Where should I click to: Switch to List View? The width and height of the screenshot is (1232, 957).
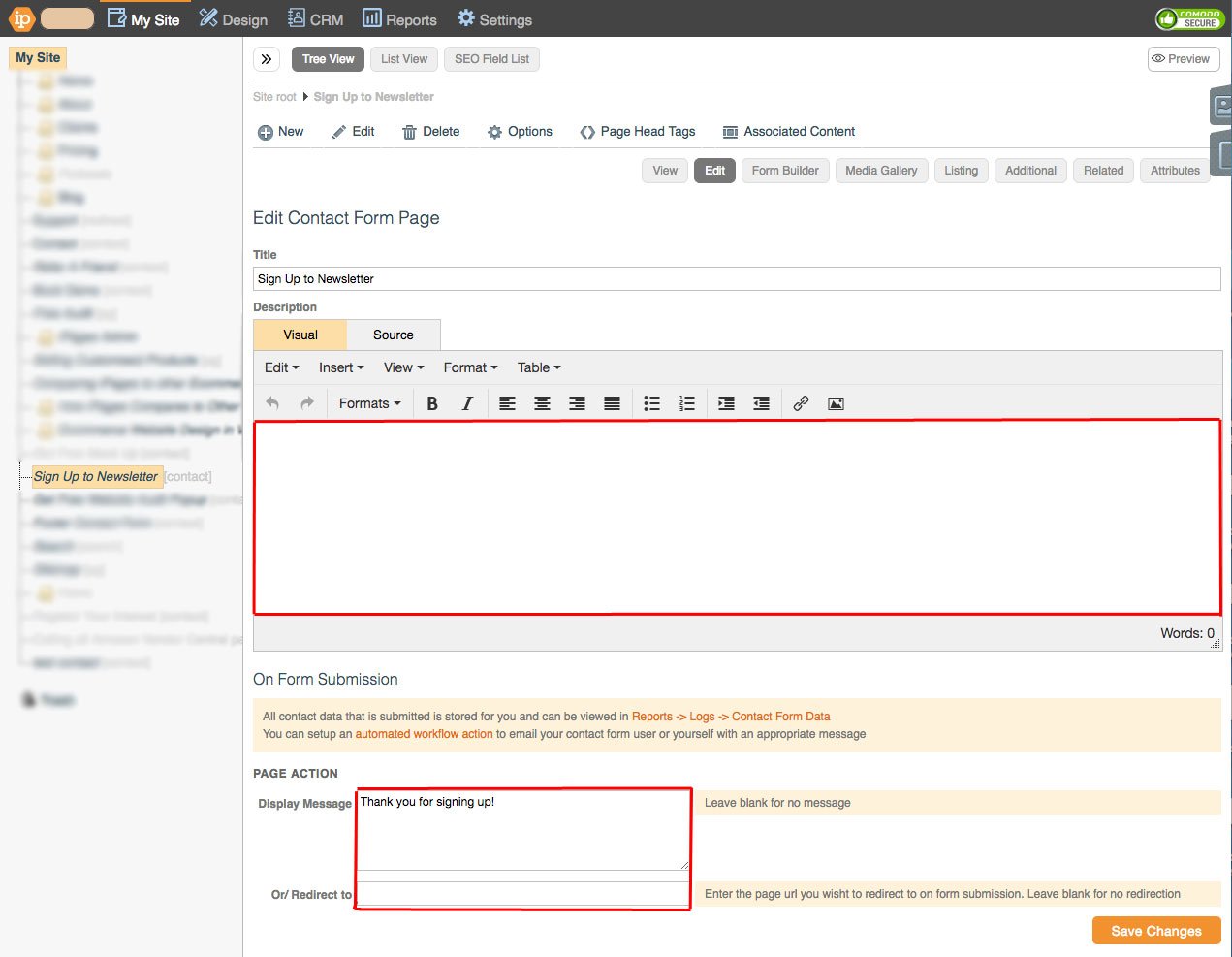(403, 59)
